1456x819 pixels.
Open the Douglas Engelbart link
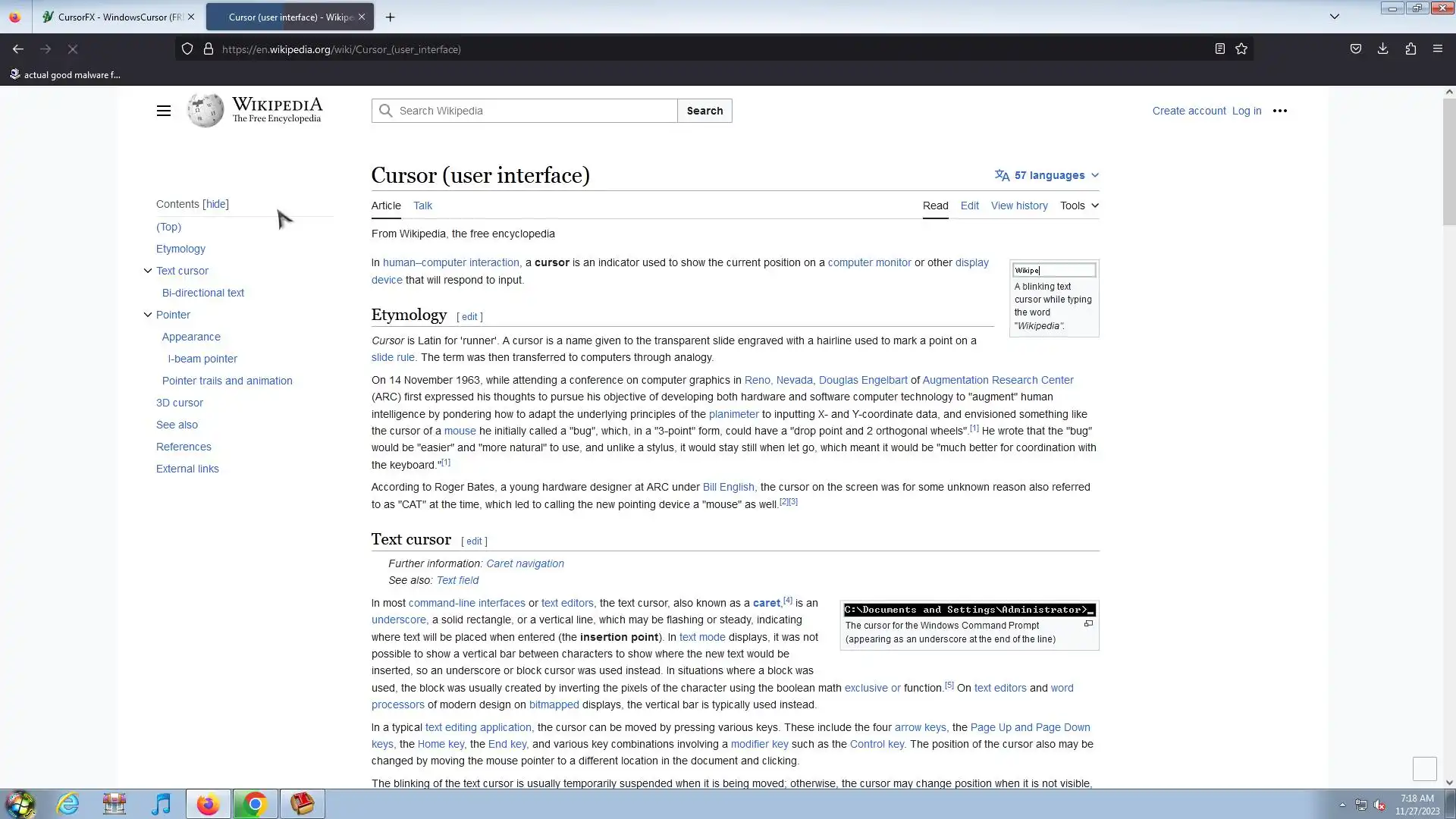click(x=862, y=380)
